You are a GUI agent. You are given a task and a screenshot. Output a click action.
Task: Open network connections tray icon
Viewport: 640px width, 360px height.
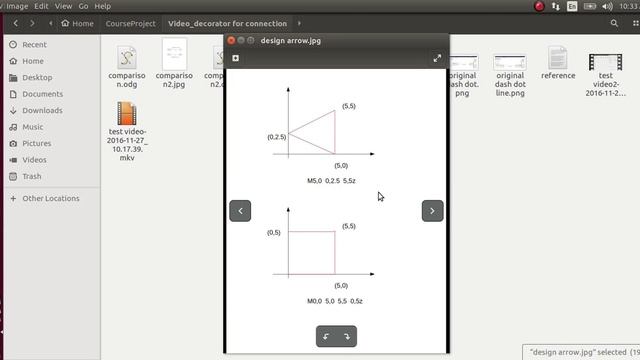coord(556,6)
